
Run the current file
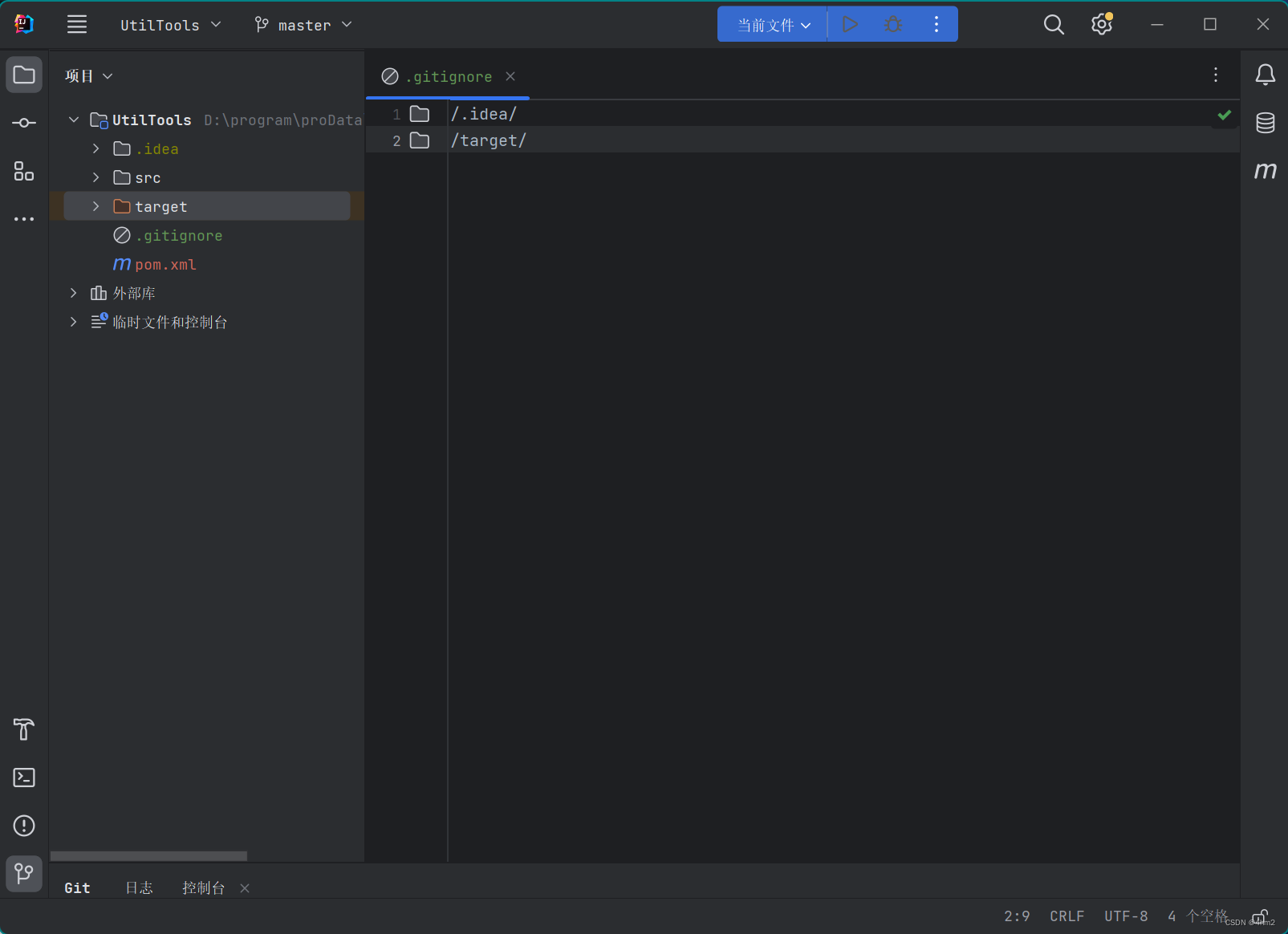tap(850, 25)
